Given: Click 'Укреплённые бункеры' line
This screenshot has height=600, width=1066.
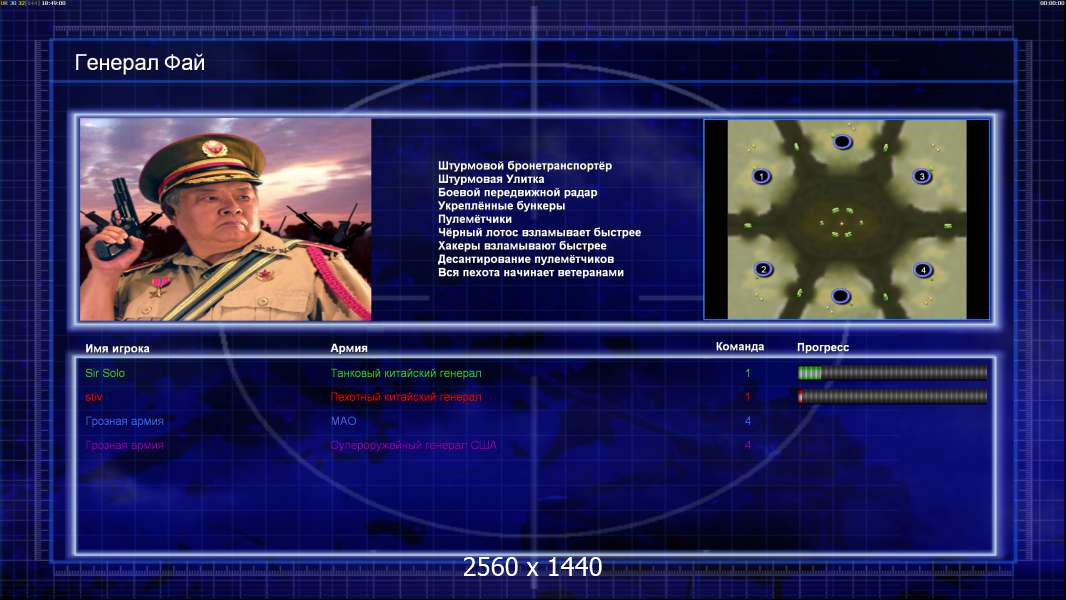Looking at the screenshot, I should click(501, 206).
